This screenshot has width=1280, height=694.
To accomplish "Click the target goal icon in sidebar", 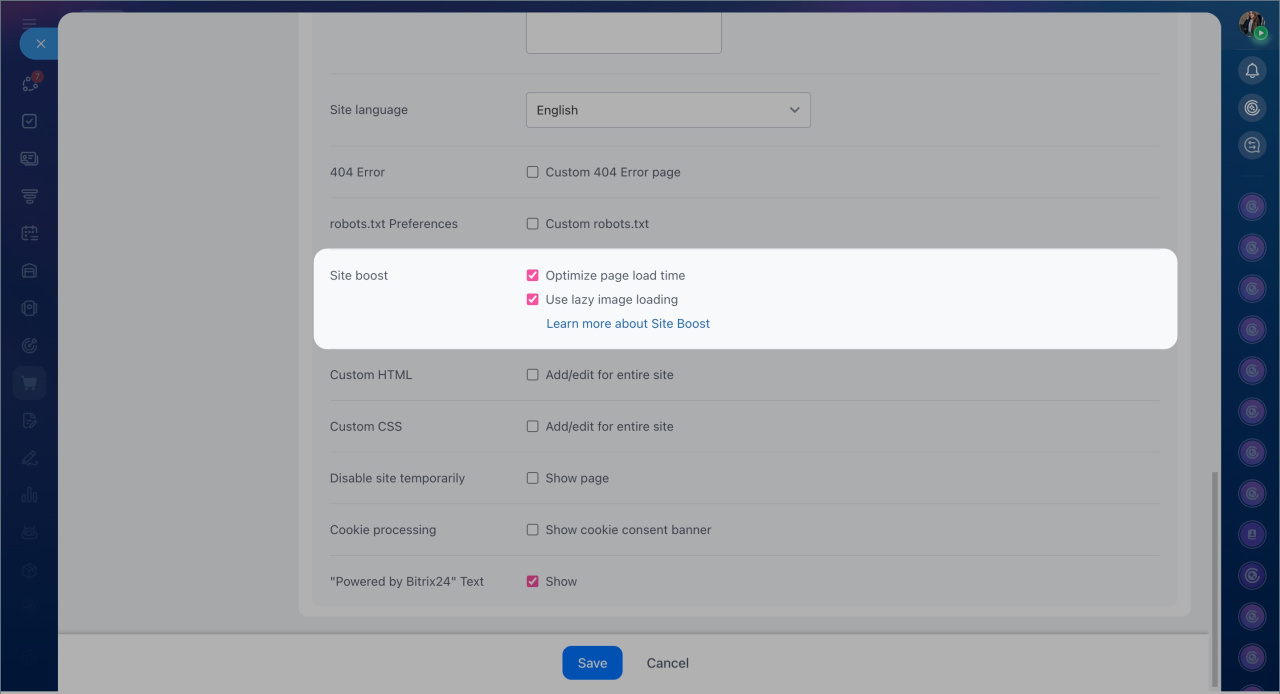I will 30,346.
